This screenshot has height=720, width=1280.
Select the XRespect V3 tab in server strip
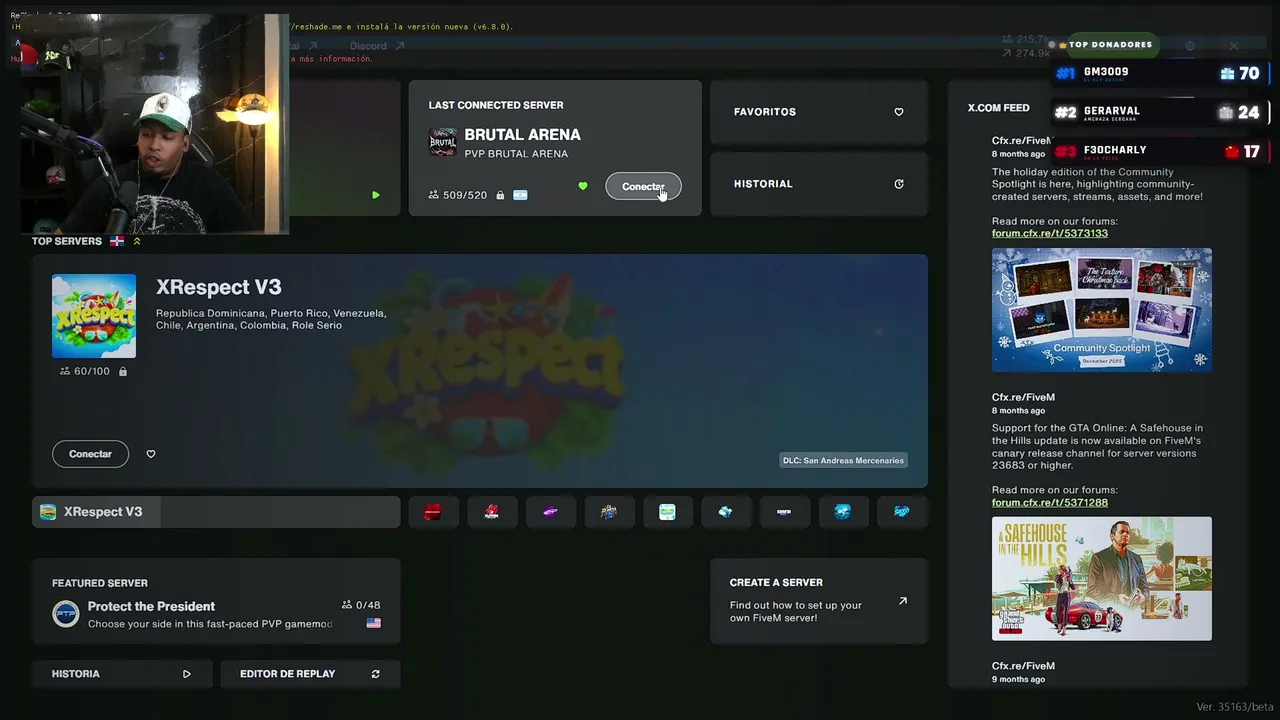(216, 512)
